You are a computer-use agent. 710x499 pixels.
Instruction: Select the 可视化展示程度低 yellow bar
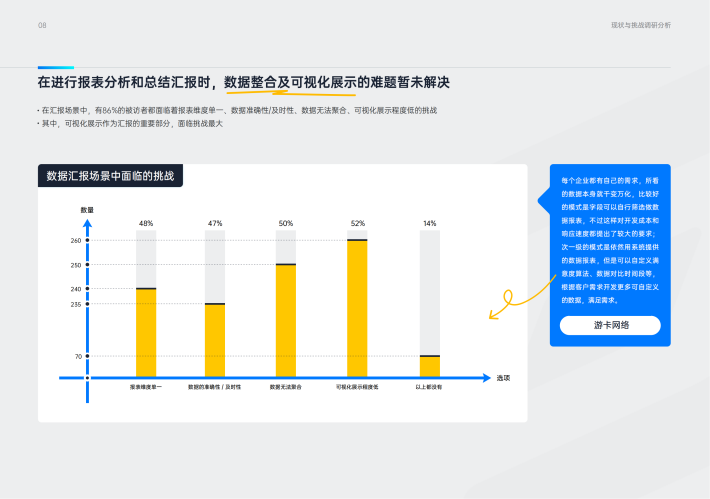(x=357, y=308)
